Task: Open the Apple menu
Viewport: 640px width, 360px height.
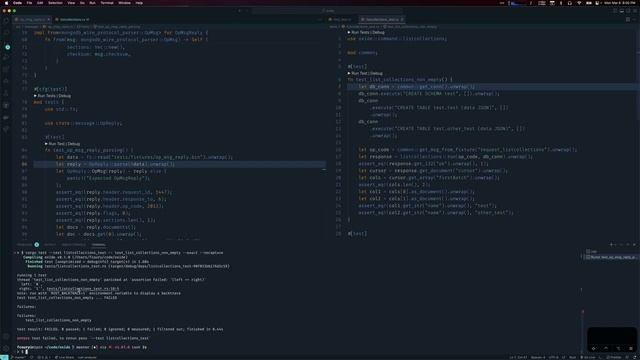Action: (6, 3)
